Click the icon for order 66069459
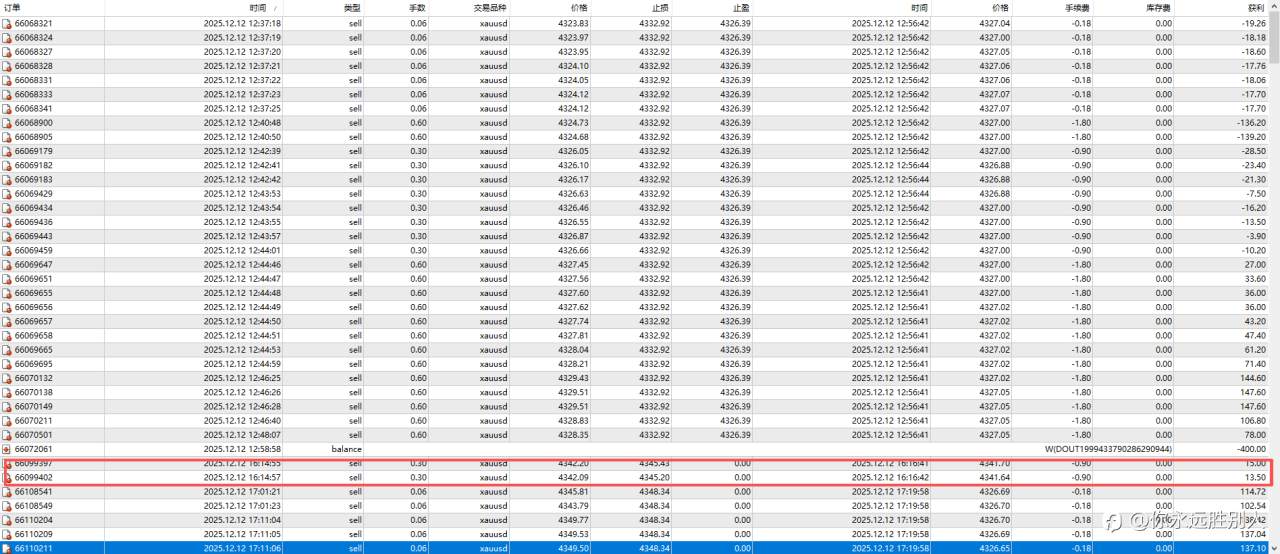1280x554 pixels. point(7,250)
